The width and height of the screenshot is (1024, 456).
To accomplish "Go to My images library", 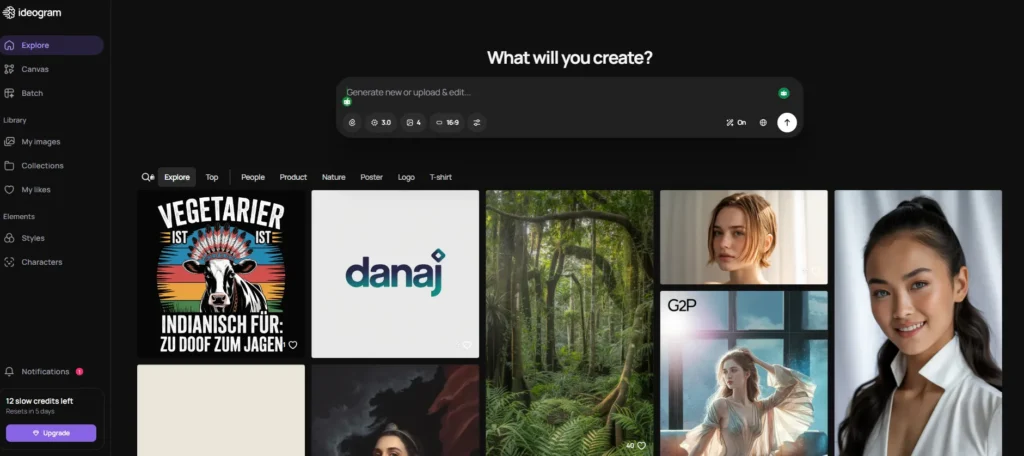I will click(40, 142).
